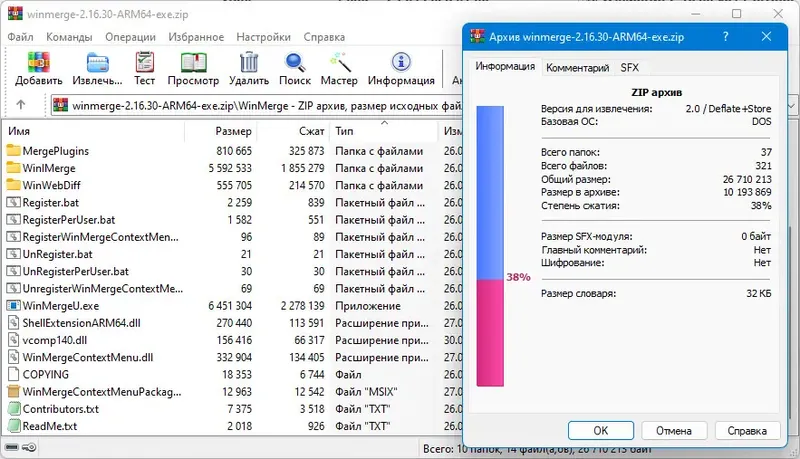Viewport: 800px width, 459px height.
Task: Confirm dialog with OK button
Action: 601,430
